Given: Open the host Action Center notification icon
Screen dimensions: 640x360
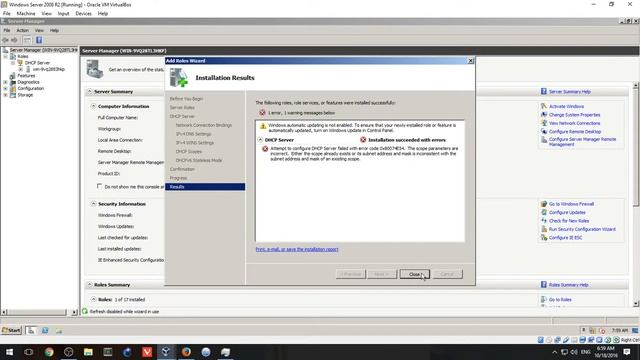Looking at the screenshot, I should (x=627, y=352).
